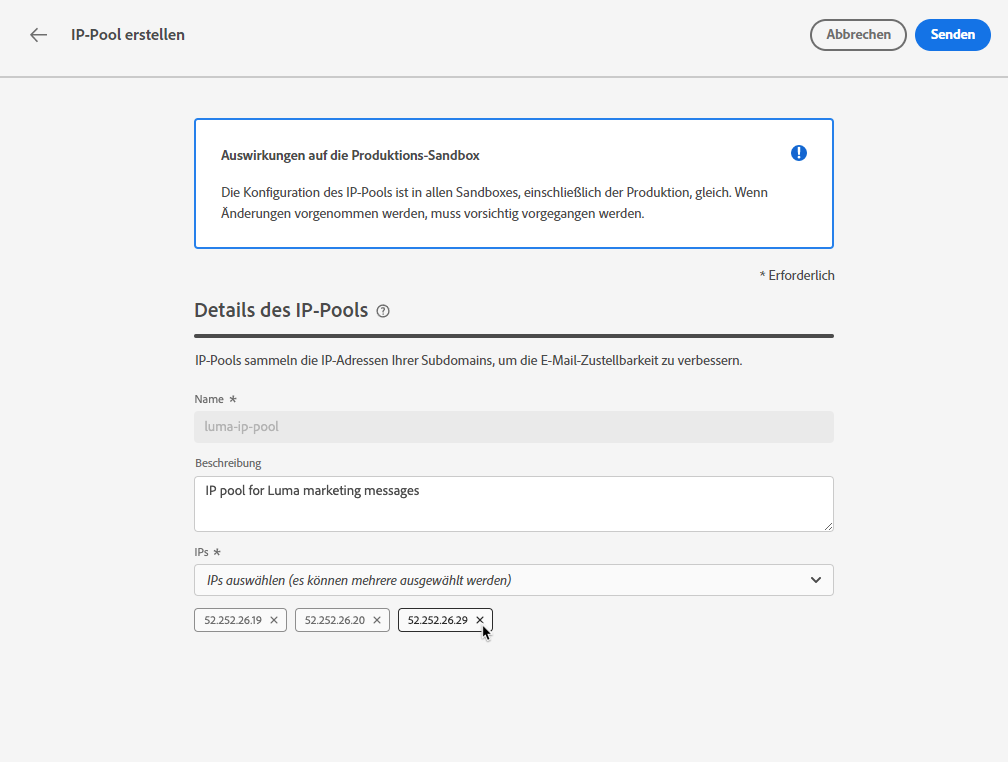Click the 'Details des IP-Pools' section heading
The height and width of the screenshot is (762, 1008).
[281, 310]
